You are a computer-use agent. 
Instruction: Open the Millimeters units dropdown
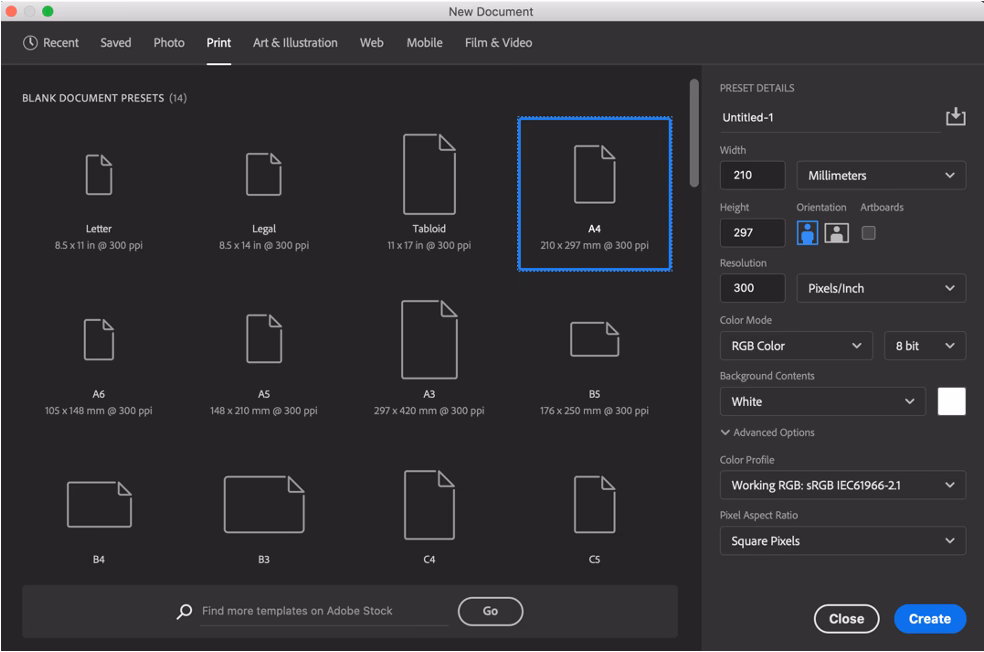880,175
